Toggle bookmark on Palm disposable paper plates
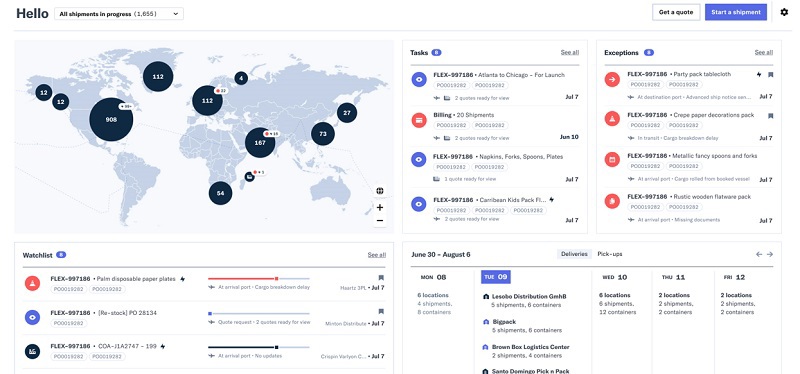This screenshot has height=374, width=800. 381,278
